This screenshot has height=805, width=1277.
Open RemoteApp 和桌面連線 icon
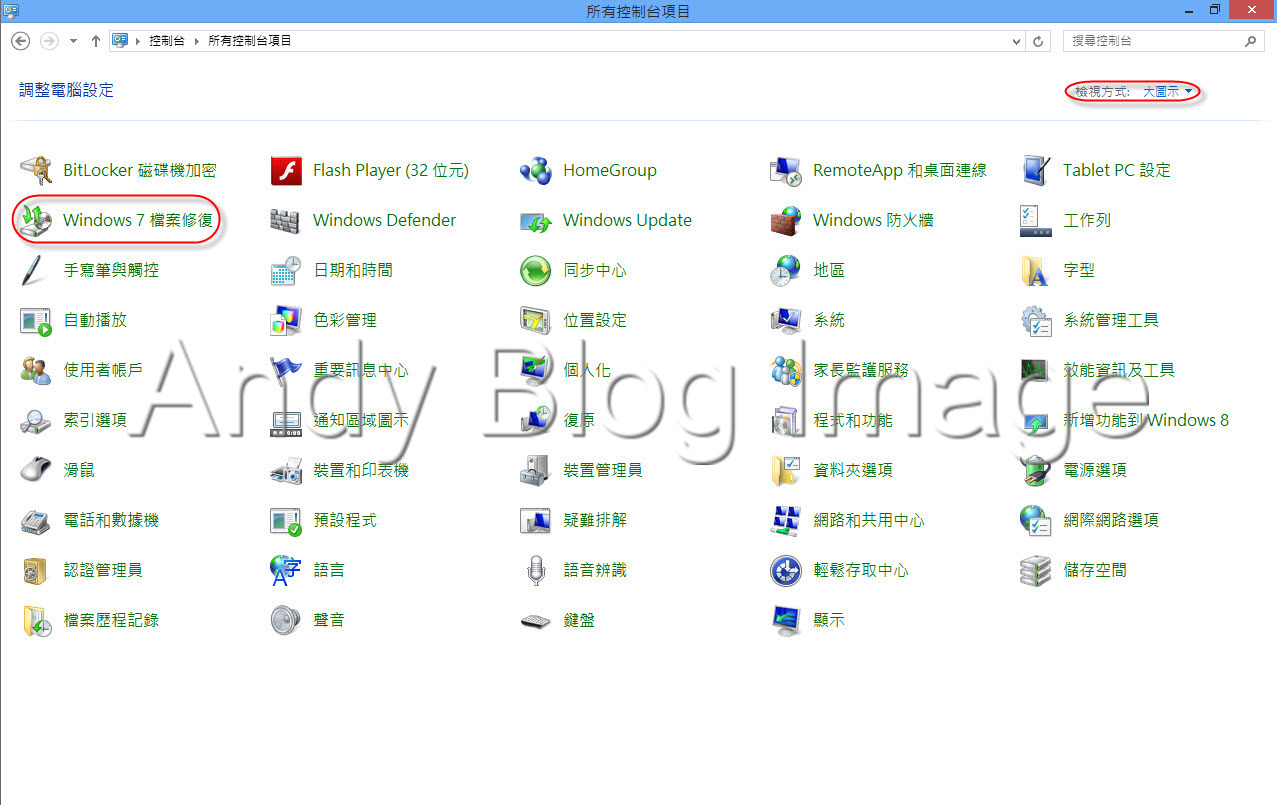(786, 170)
